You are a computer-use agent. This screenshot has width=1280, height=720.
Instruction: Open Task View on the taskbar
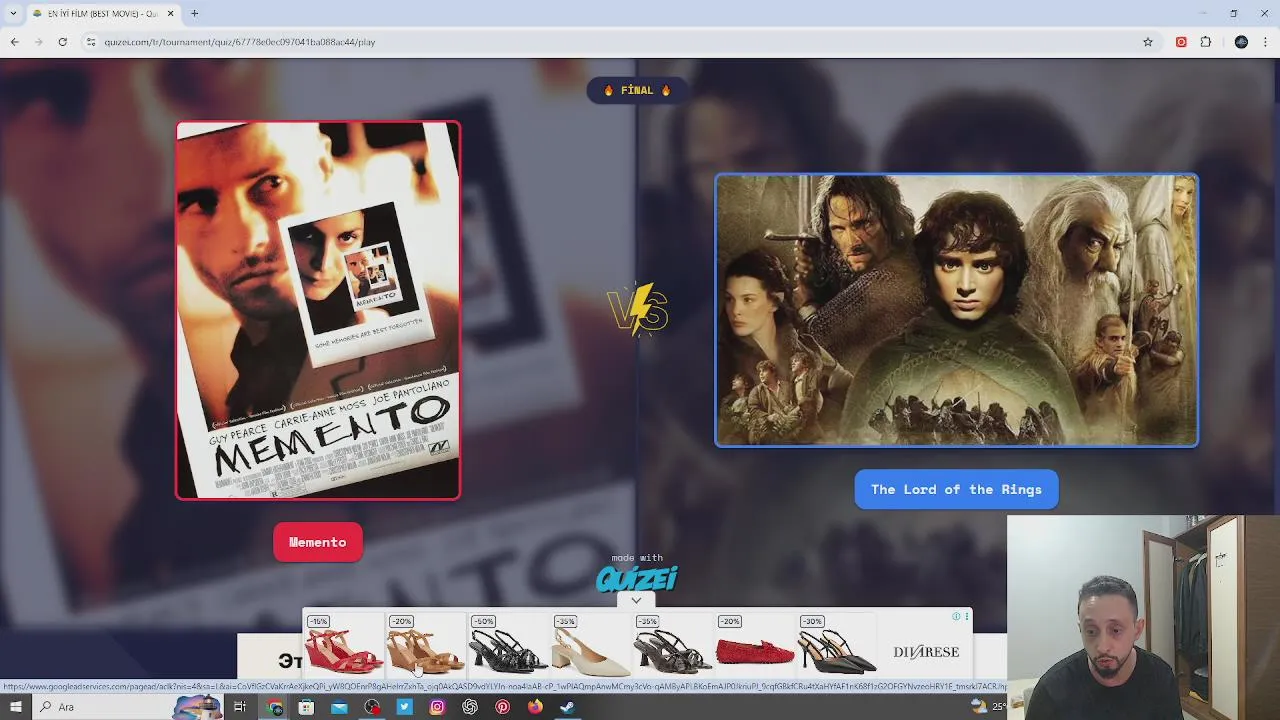[240, 707]
